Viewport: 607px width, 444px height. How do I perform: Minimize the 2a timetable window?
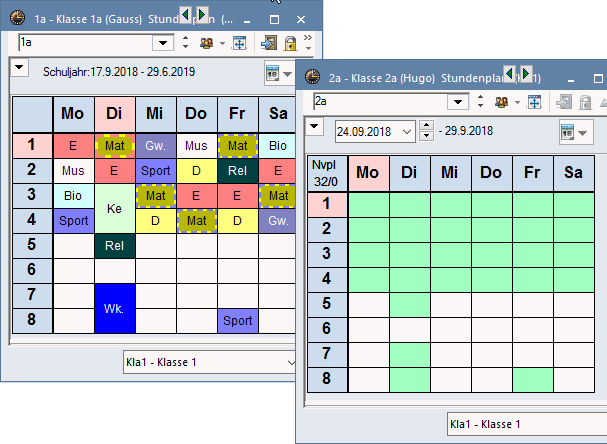[x=571, y=79]
